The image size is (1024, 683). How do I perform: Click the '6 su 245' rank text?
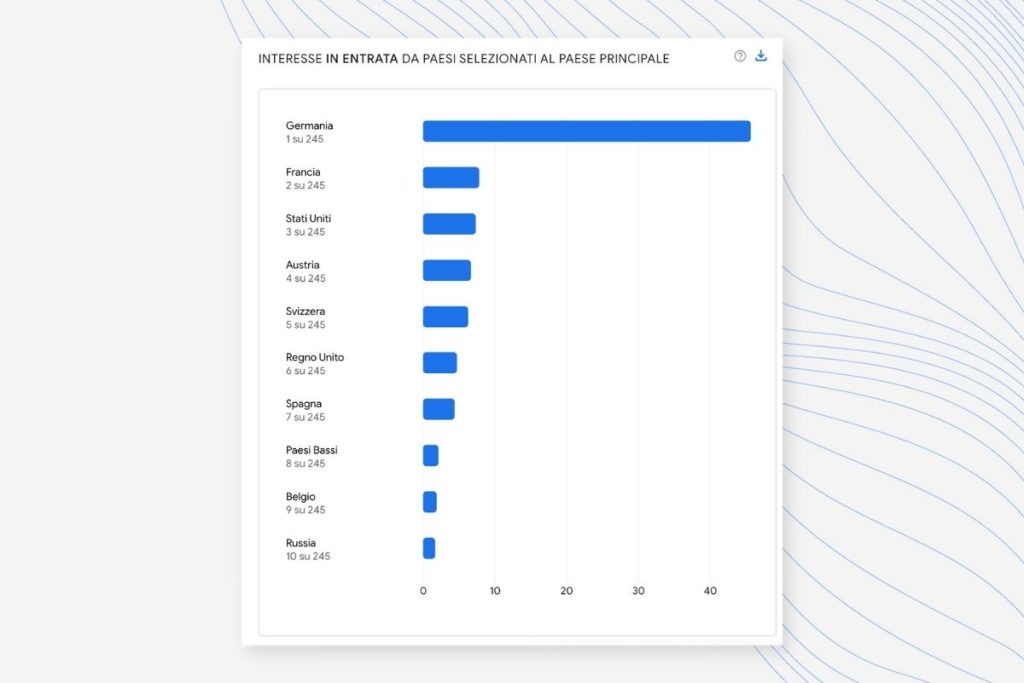pyautogui.click(x=305, y=371)
